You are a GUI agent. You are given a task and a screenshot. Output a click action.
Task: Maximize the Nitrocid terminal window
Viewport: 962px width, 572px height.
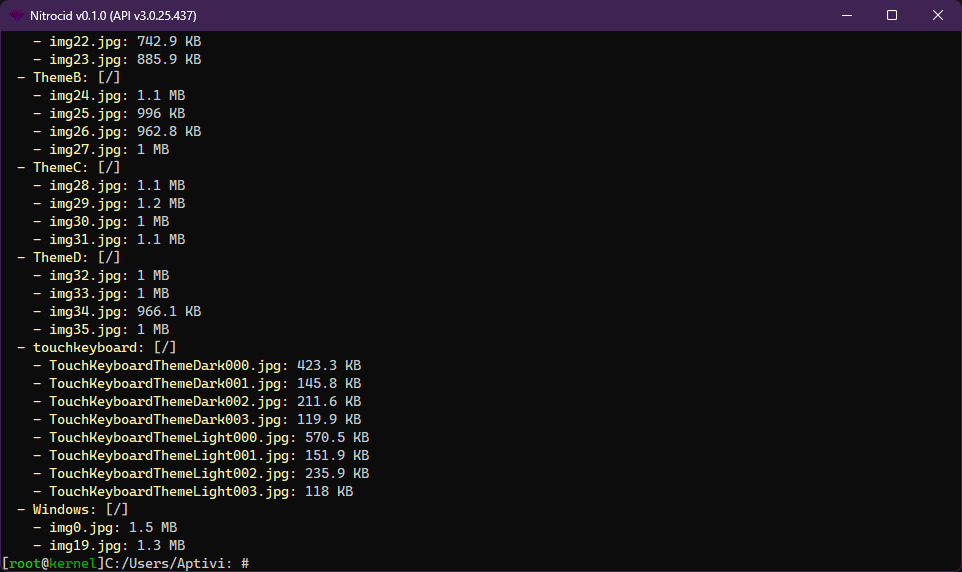[x=891, y=15]
